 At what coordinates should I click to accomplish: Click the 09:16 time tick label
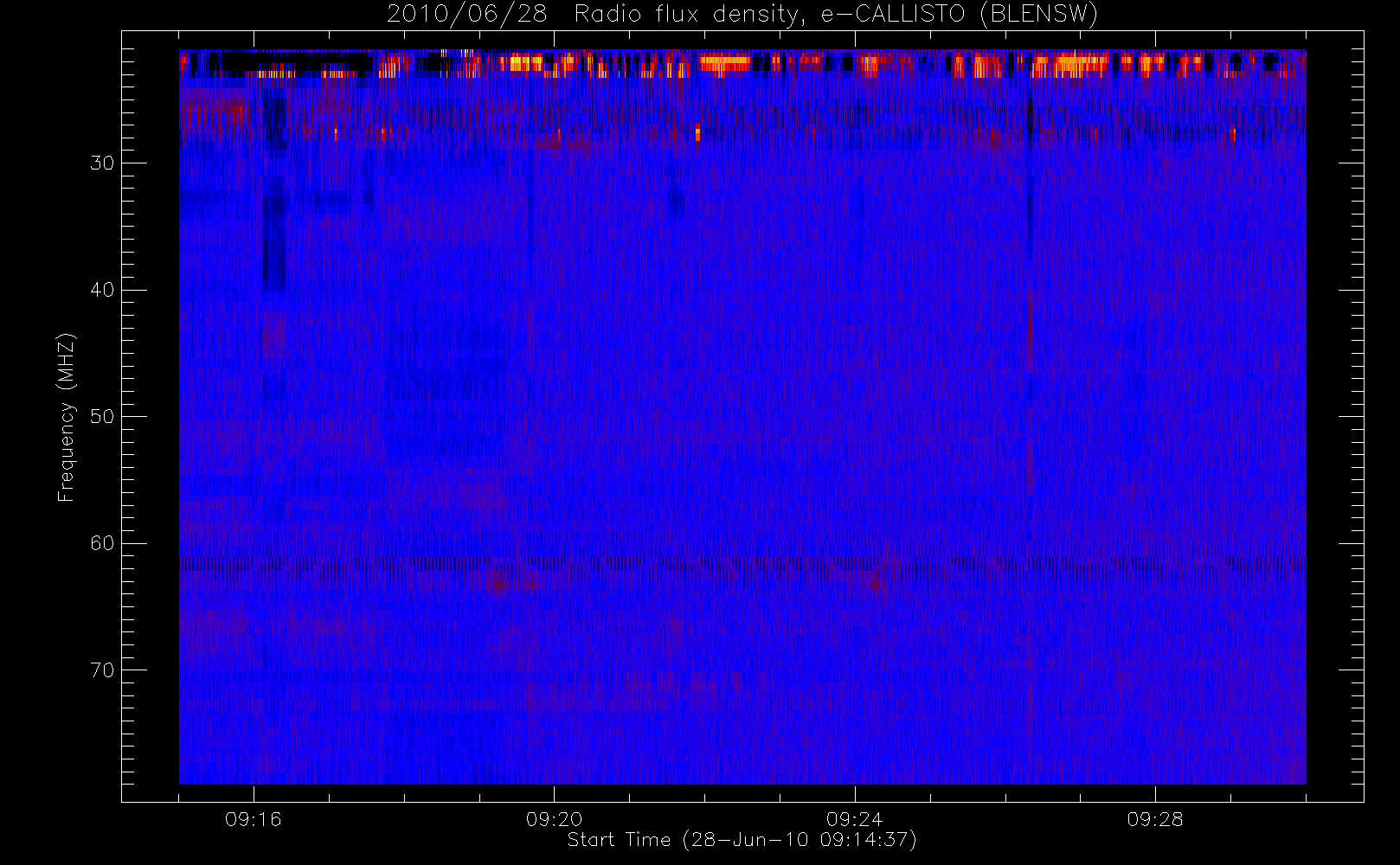(x=254, y=819)
